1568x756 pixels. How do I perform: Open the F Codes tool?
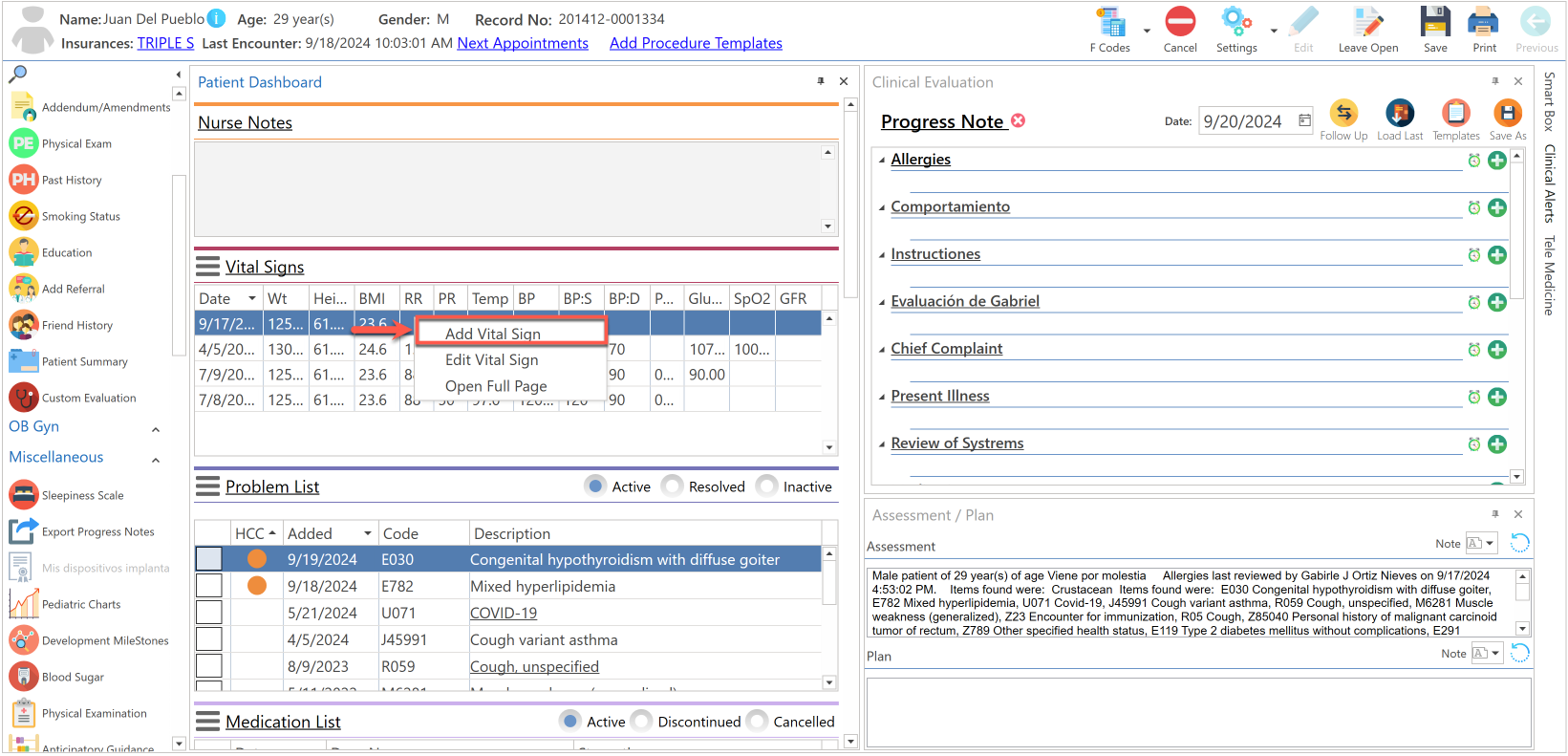point(1110,23)
